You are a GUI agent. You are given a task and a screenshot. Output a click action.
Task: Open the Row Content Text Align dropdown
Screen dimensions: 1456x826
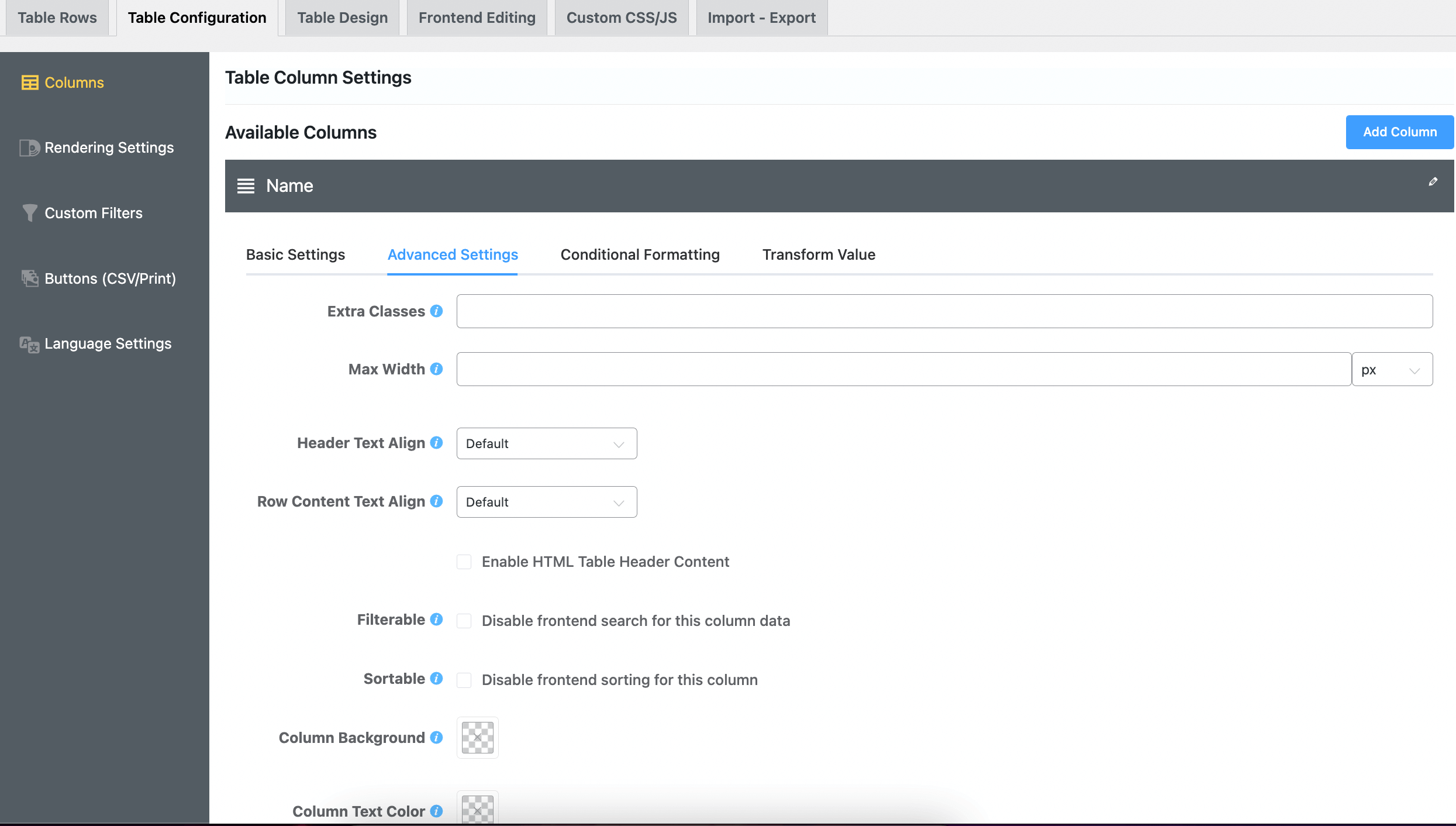pos(547,502)
